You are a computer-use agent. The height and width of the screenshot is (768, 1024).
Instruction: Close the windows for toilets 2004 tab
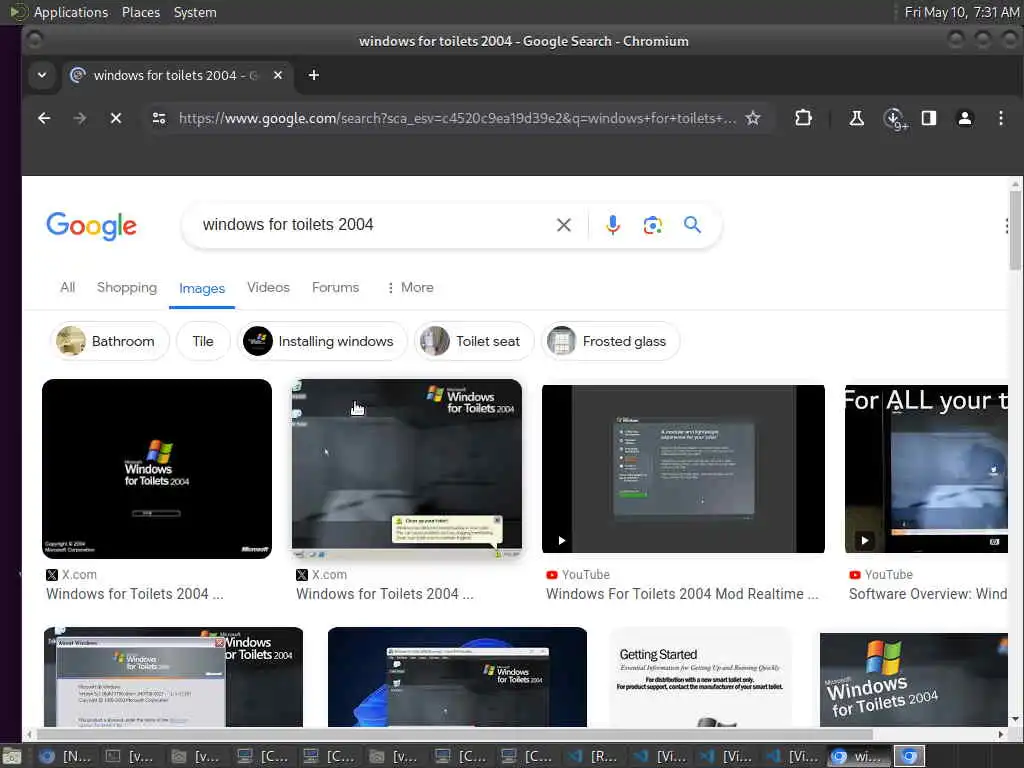click(x=278, y=75)
